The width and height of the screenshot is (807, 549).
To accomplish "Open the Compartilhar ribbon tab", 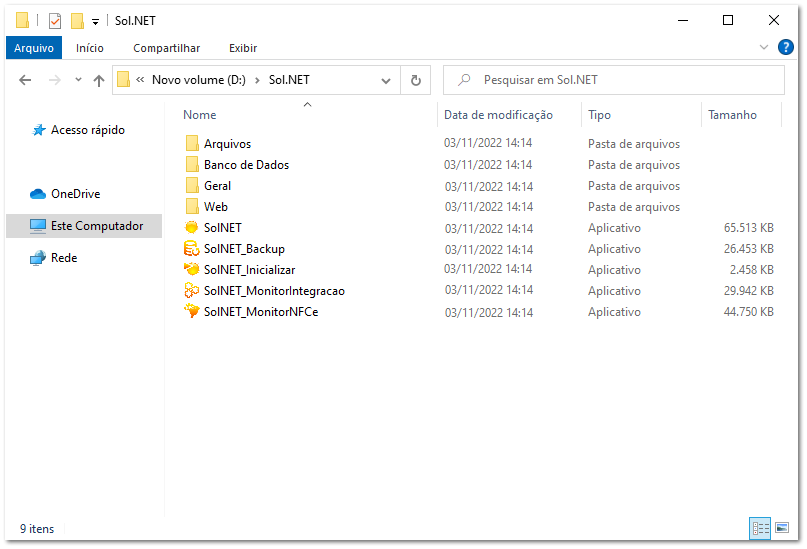I will pyautogui.click(x=166, y=48).
